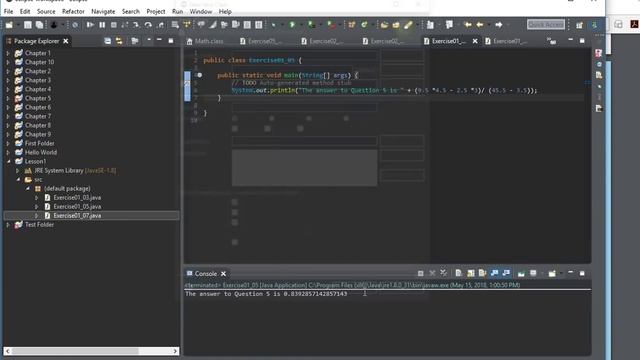640x360 pixels.
Task: Switch to Java perspective icon
Action: 595,25
